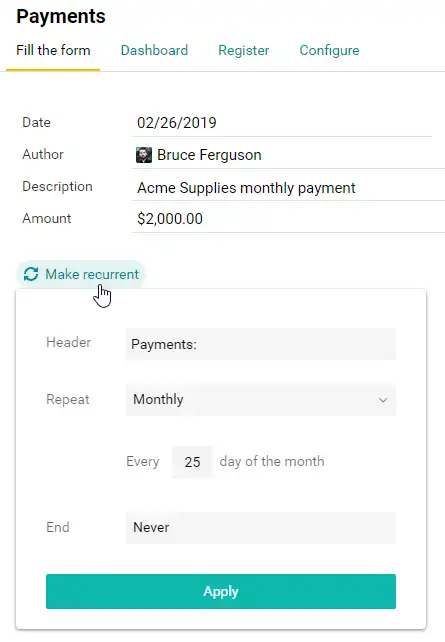Open the Monthly repeat dropdown

[261, 400]
